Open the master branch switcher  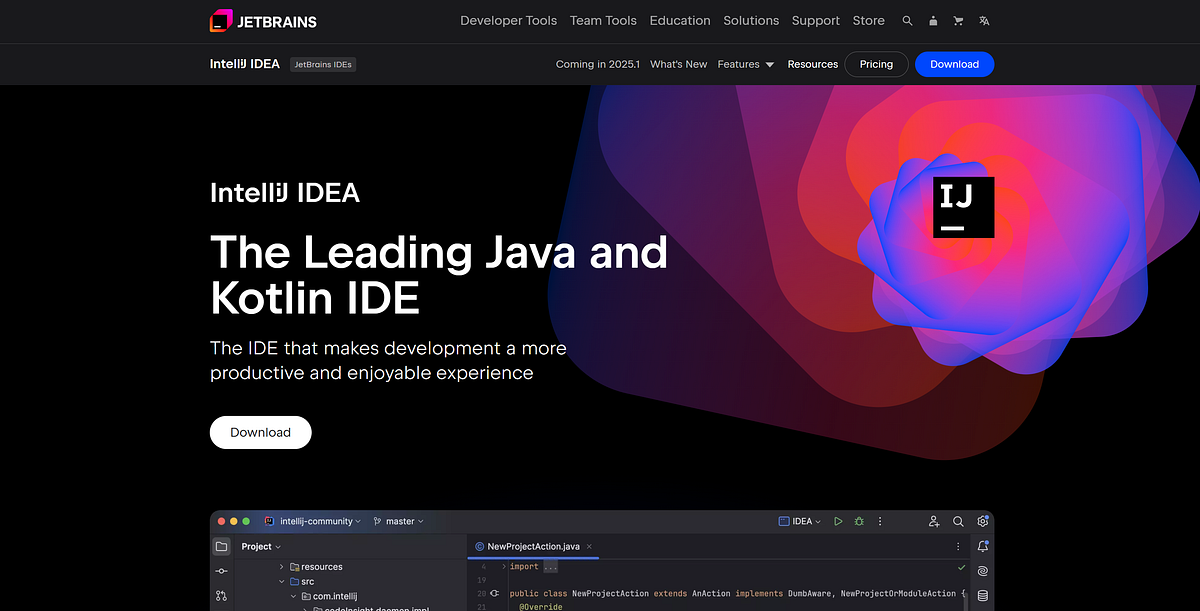[398, 521]
